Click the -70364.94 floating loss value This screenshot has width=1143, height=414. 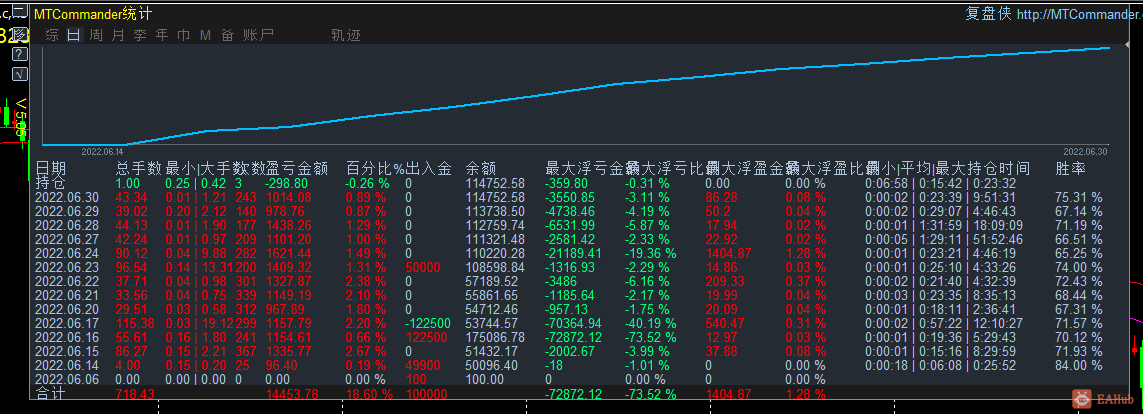point(574,324)
